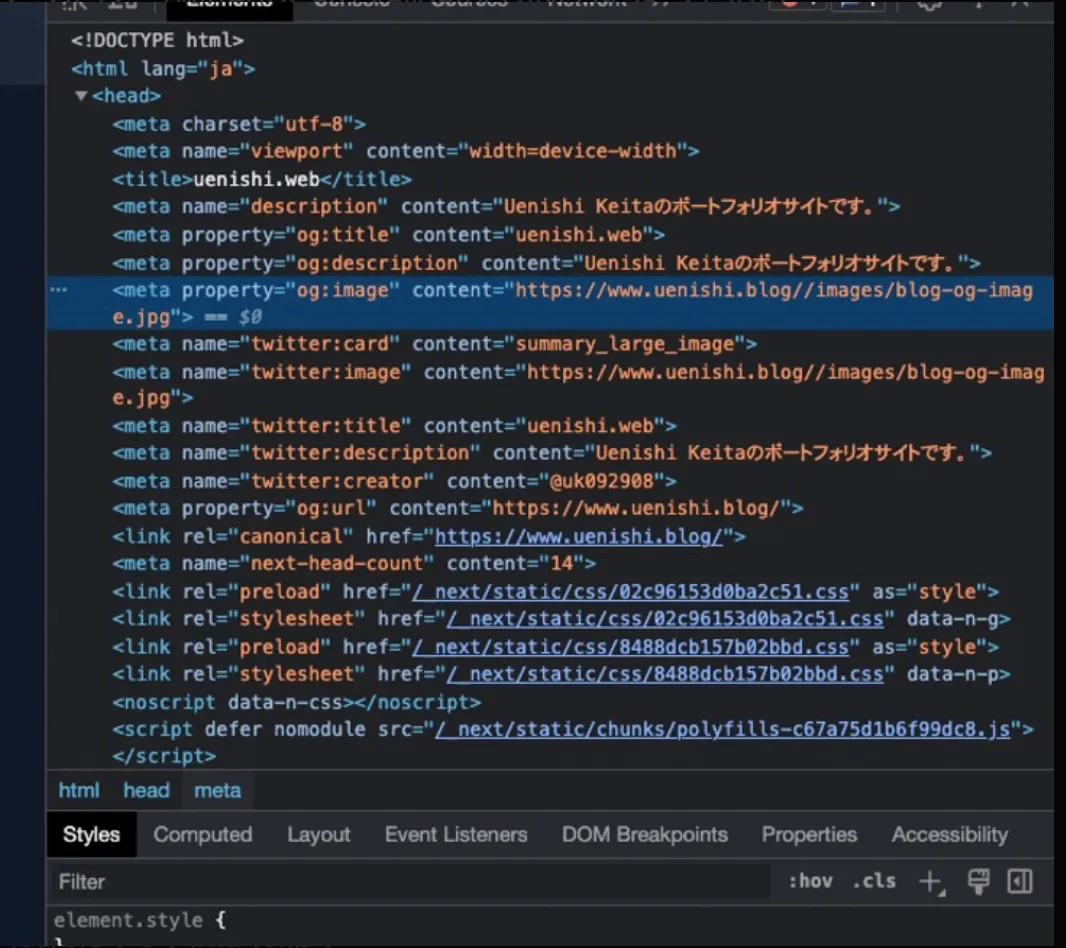Toggle the :hov element state panel
Viewport: 1066px width, 948px height.
(x=810, y=882)
